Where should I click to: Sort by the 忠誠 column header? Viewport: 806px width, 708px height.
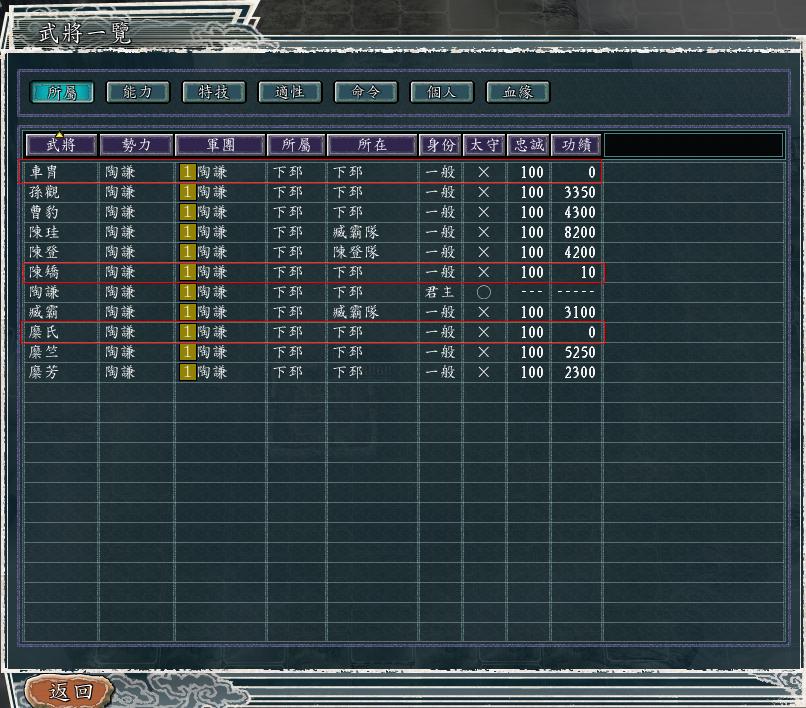[529, 145]
